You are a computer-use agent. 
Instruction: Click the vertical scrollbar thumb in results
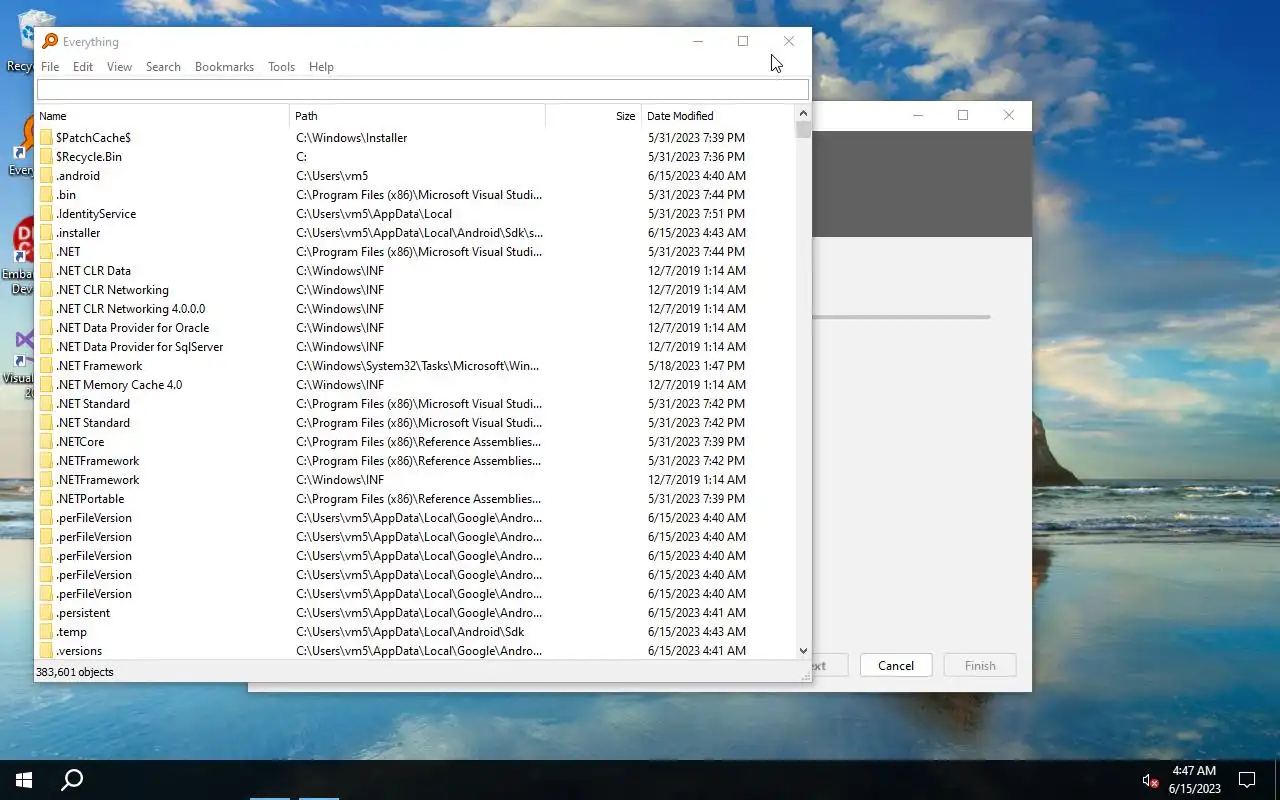tap(803, 130)
